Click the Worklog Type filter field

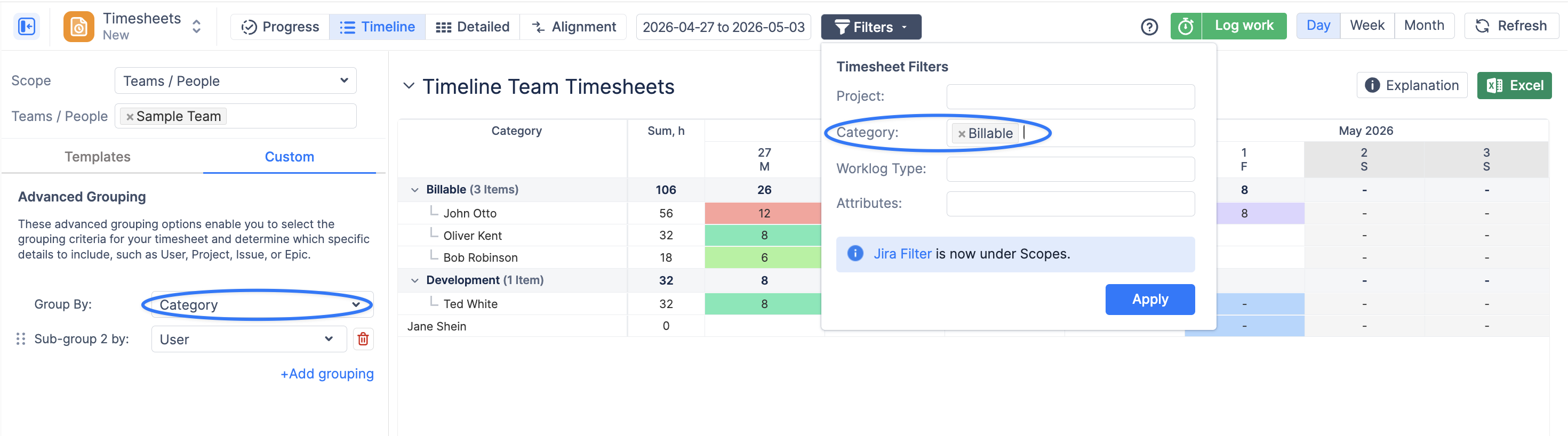coord(1070,169)
